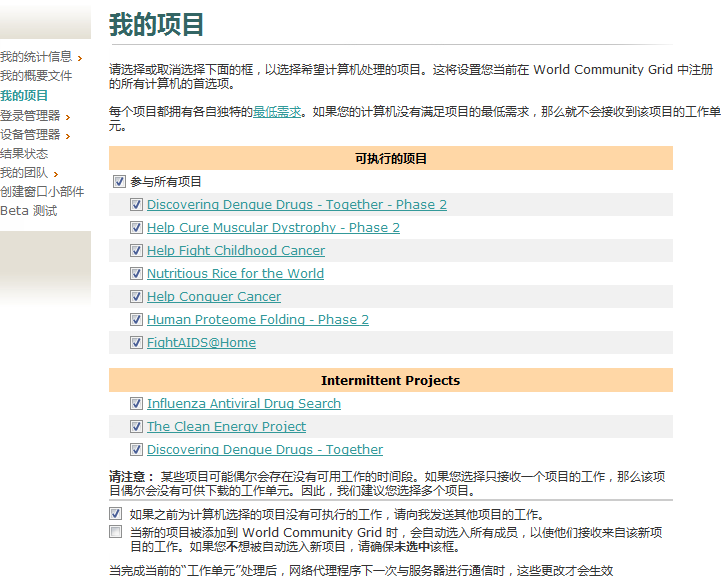Open Beta 测试 sidebar item
721x576 pixels.
pyautogui.click(x=29, y=211)
